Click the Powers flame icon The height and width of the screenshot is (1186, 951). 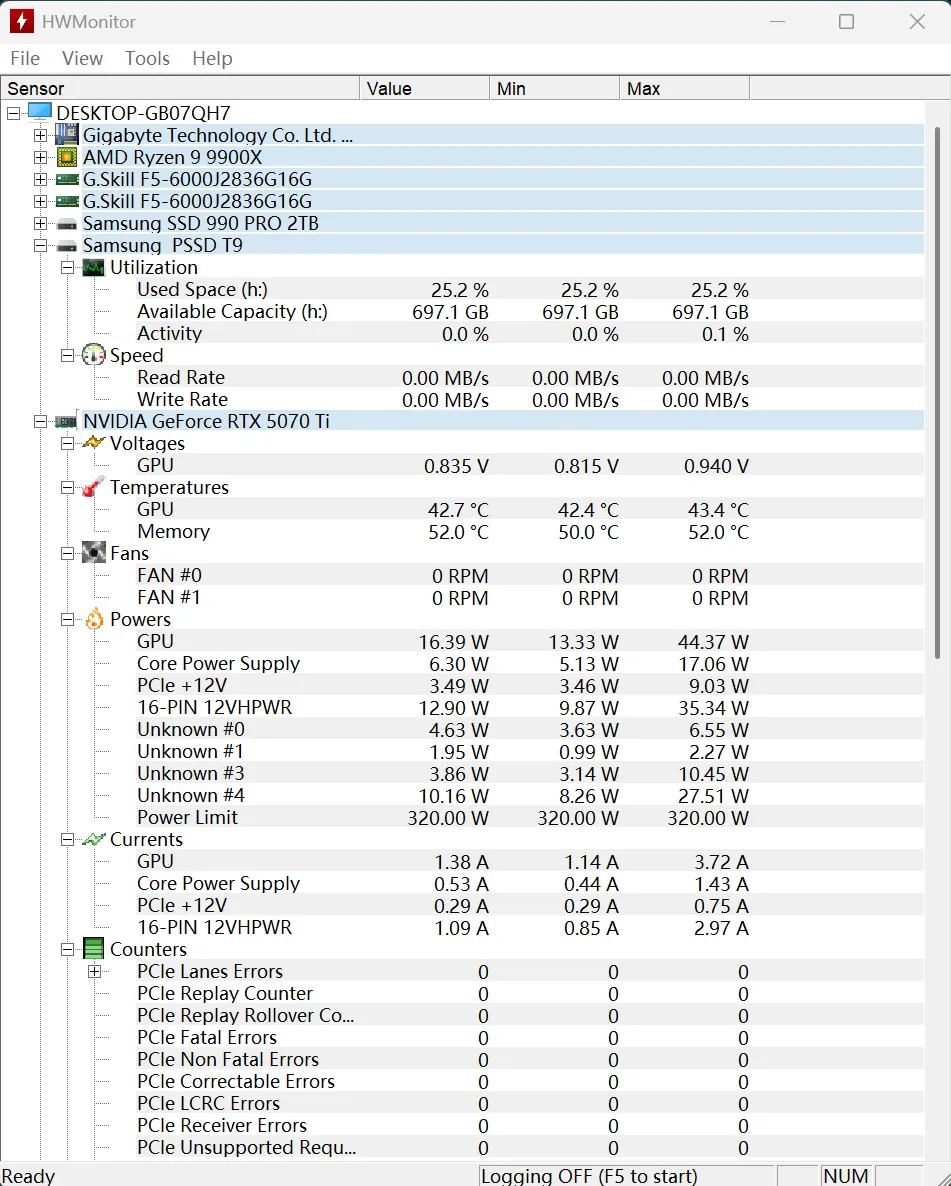[x=94, y=619]
